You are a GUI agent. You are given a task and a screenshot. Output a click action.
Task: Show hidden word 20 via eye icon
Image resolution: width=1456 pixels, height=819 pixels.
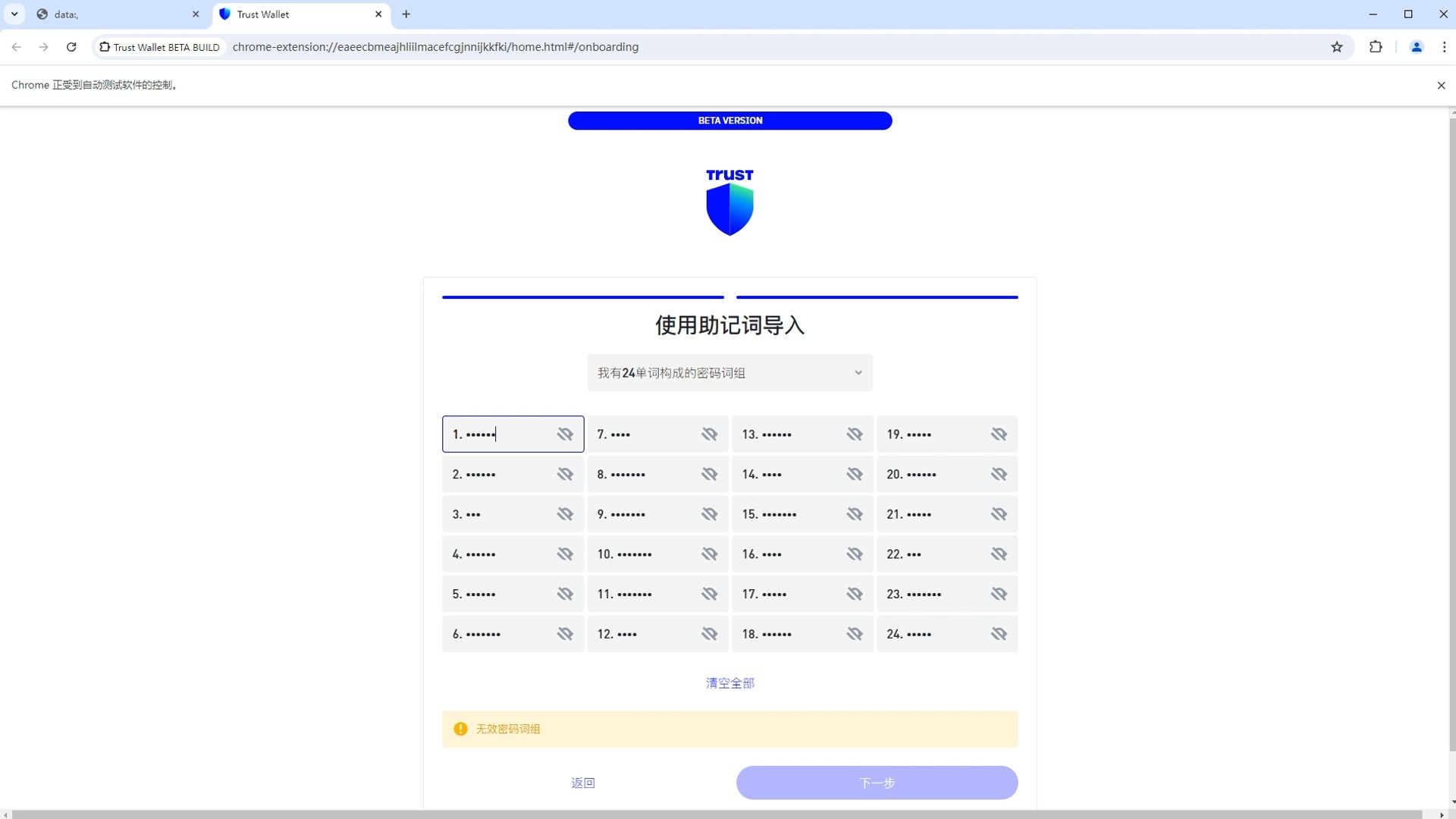[x=999, y=475]
